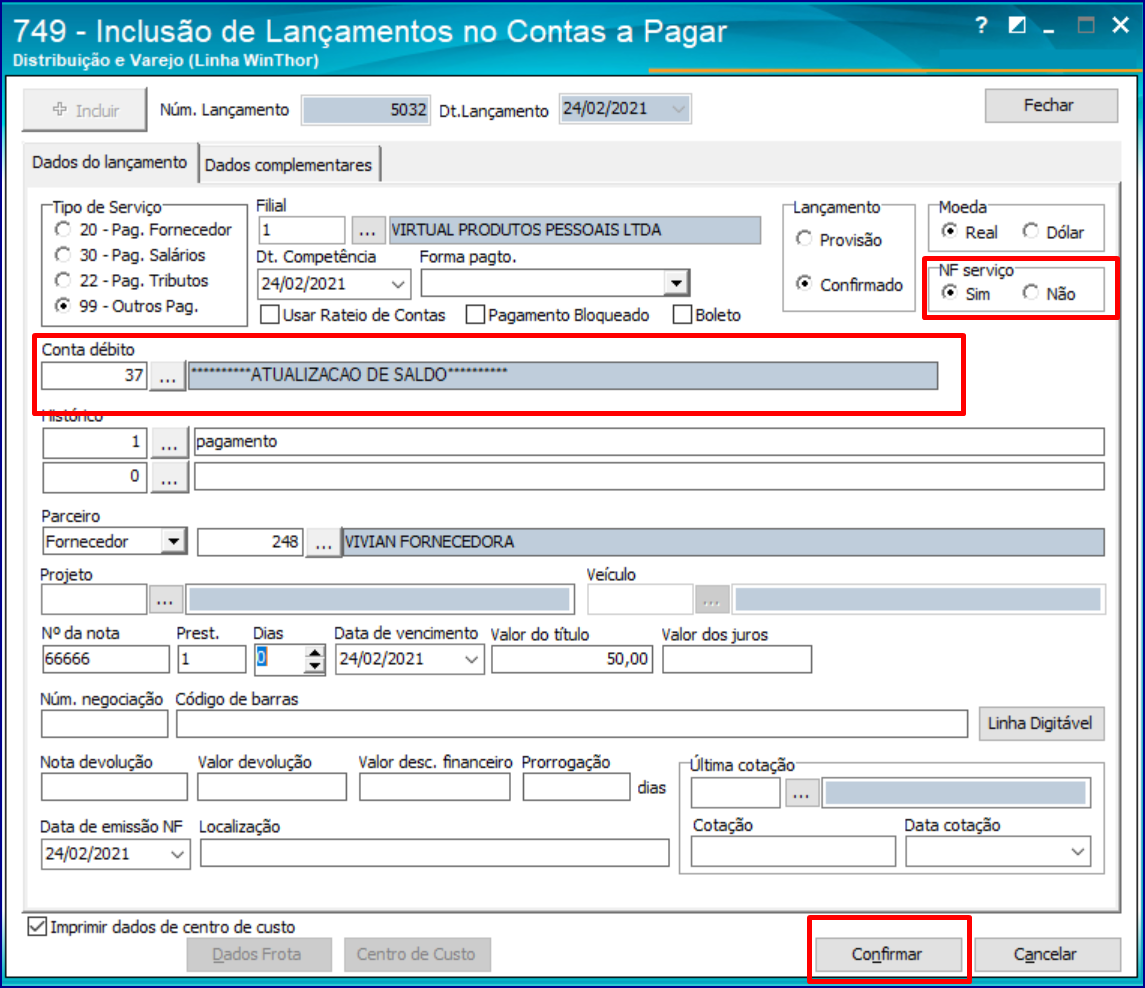Click the Incluir button

[x=85, y=110]
